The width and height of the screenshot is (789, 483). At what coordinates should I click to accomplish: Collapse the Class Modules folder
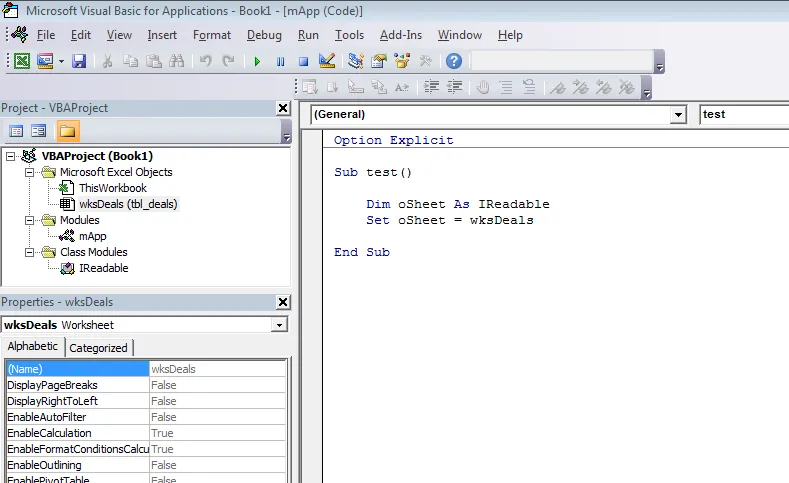click(30, 253)
